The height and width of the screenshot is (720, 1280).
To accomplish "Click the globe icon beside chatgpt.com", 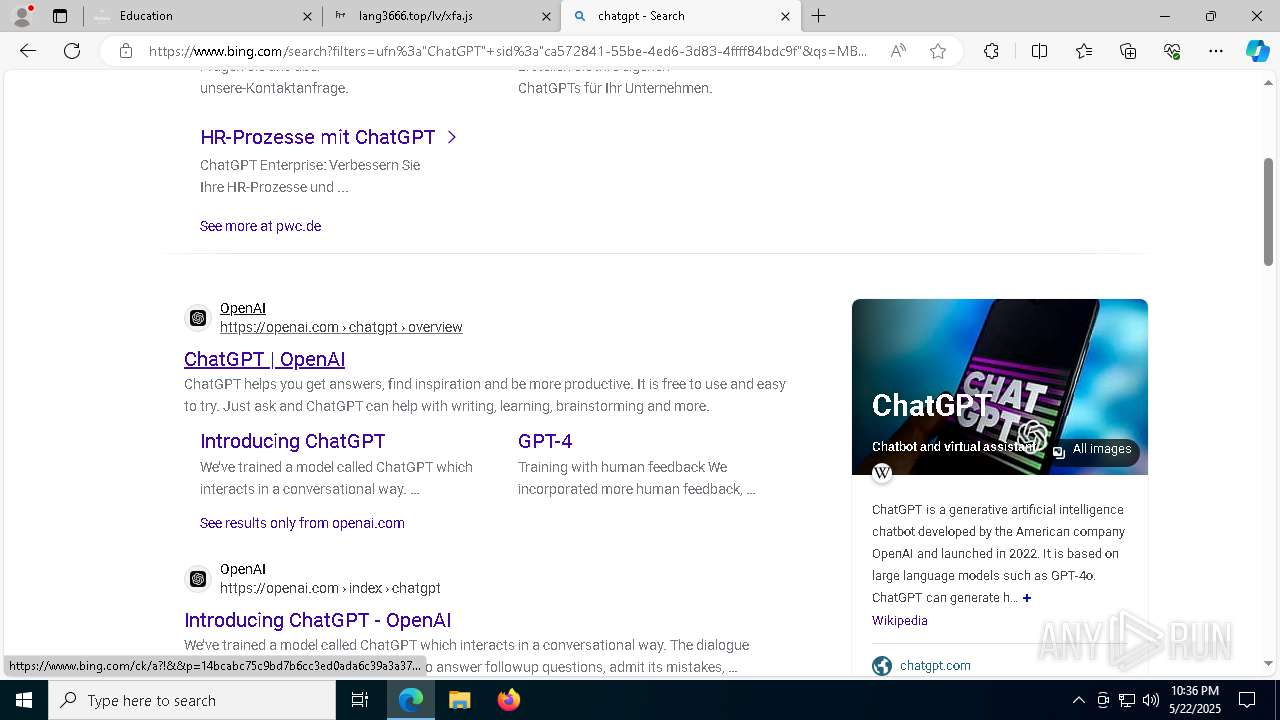I will [882, 666].
